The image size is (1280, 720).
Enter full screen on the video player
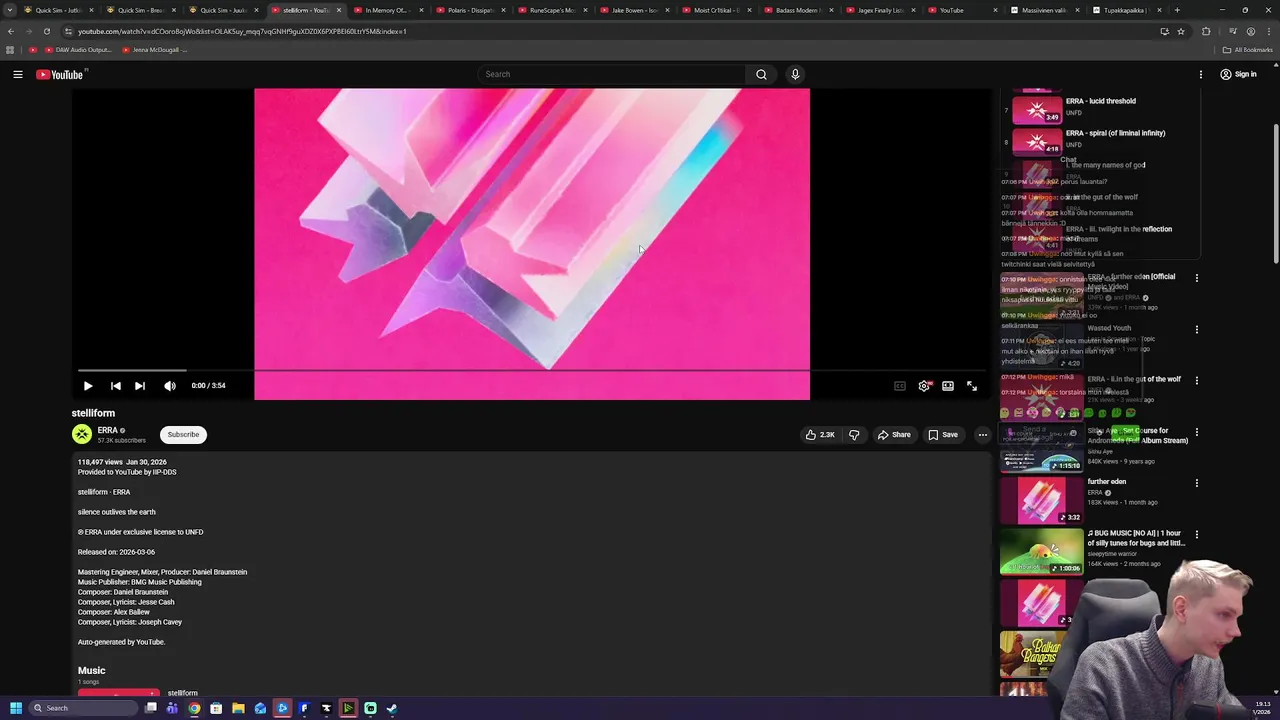tap(972, 386)
